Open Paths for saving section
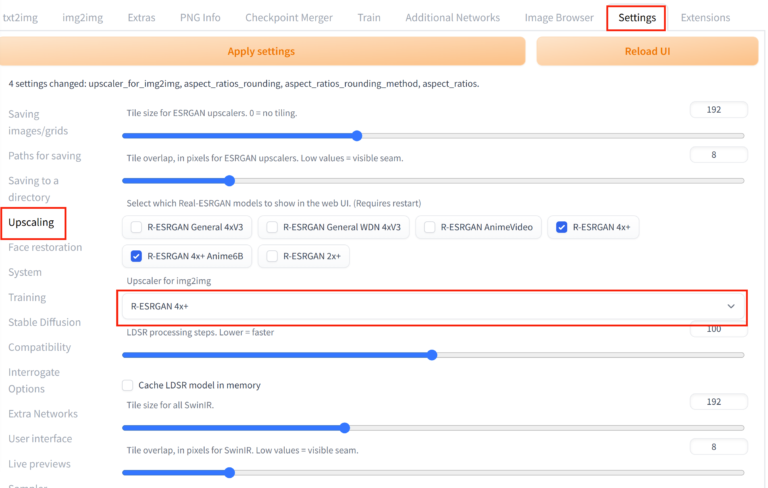The height and width of the screenshot is (488, 768). click(45, 156)
